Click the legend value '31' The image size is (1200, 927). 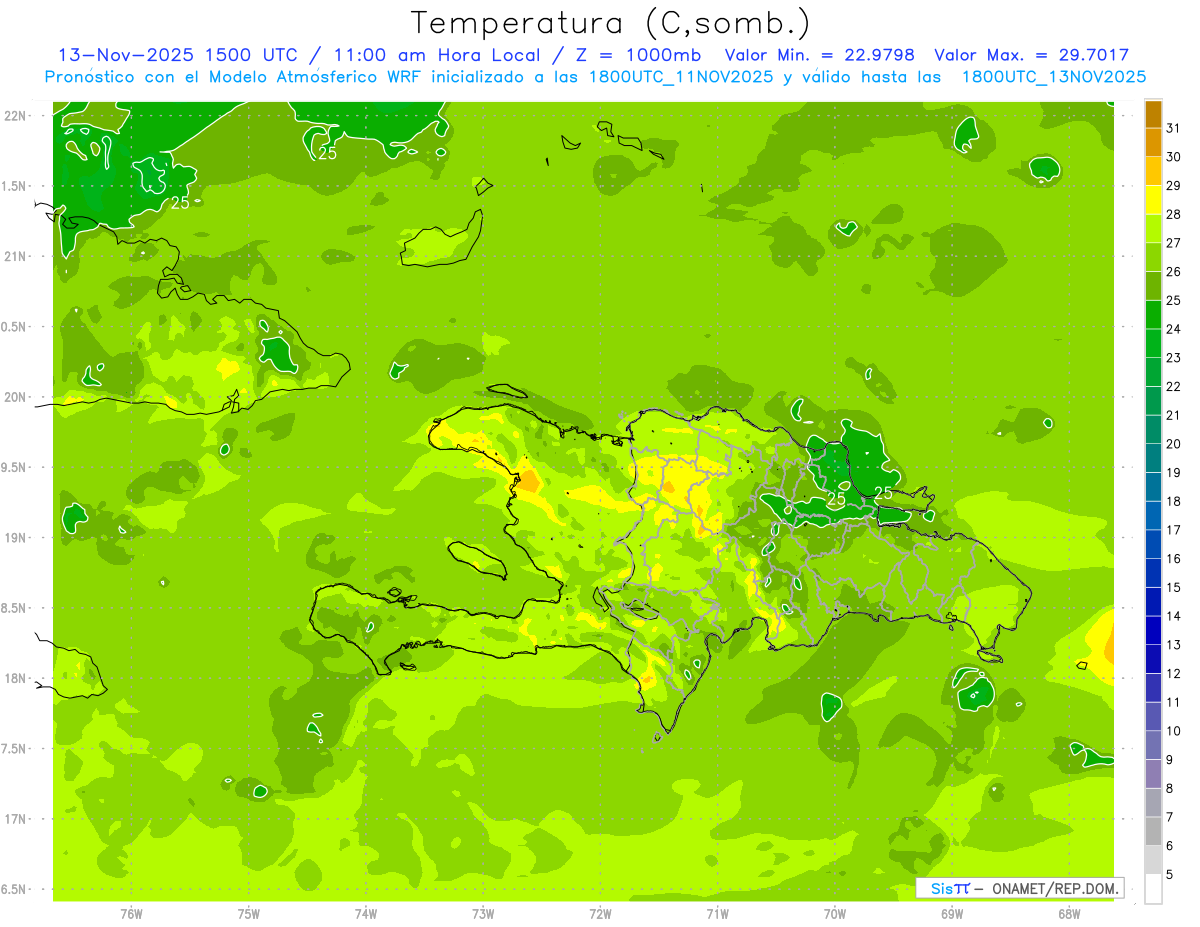click(x=1174, y=128)
